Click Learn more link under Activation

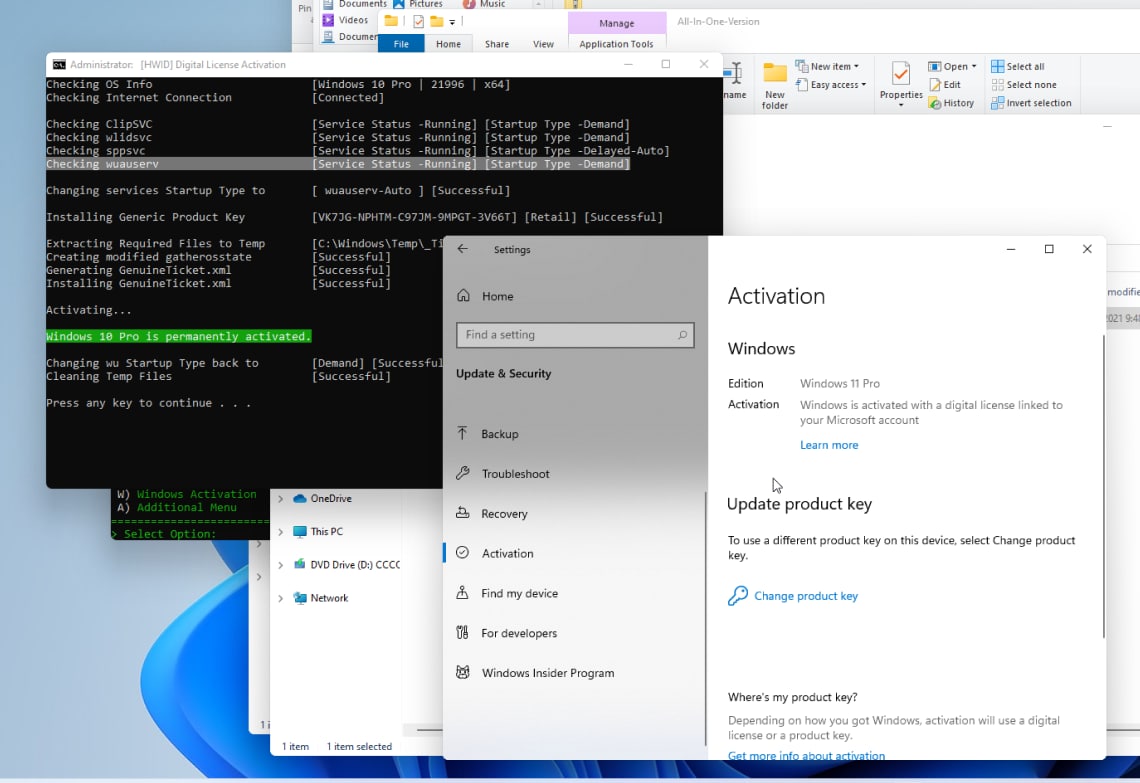[x=829, y=445]
